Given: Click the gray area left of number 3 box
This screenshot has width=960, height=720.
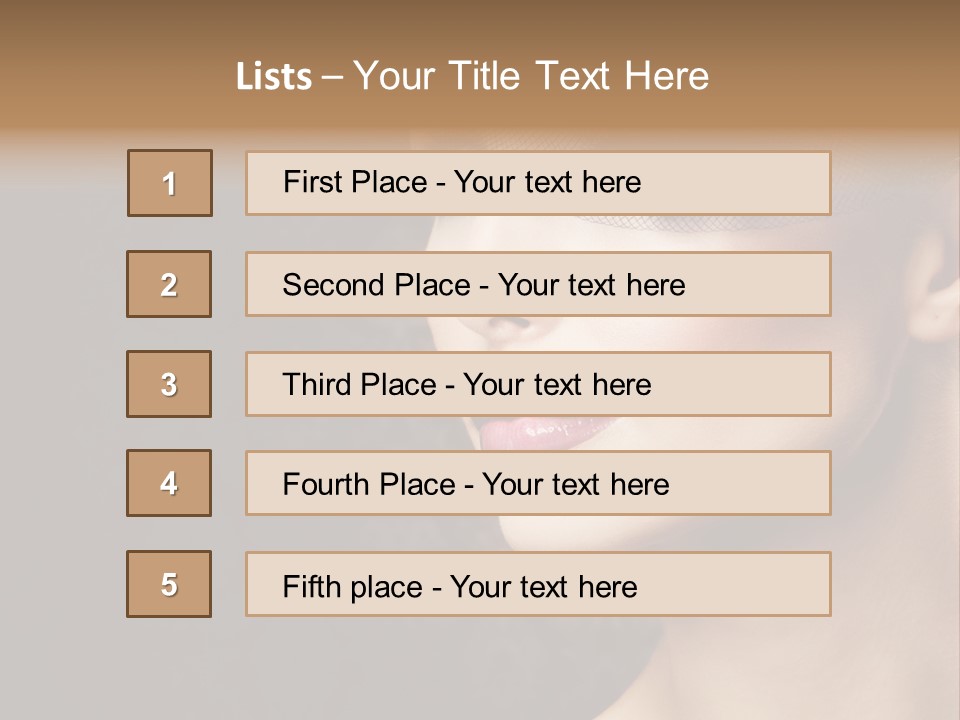Looking at the screenshot, I should tap(60, 384).
